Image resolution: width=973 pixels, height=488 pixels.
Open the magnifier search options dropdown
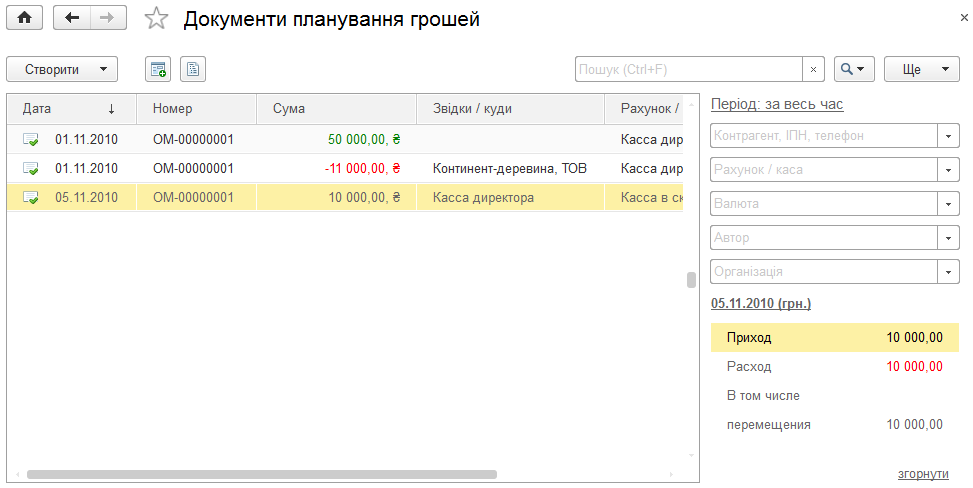pyautogui.click(x=854, y=70)
